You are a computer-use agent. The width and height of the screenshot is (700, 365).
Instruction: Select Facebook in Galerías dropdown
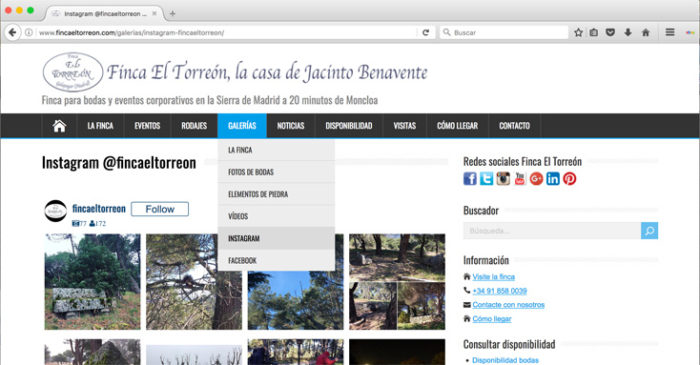[x=276, y=260]
